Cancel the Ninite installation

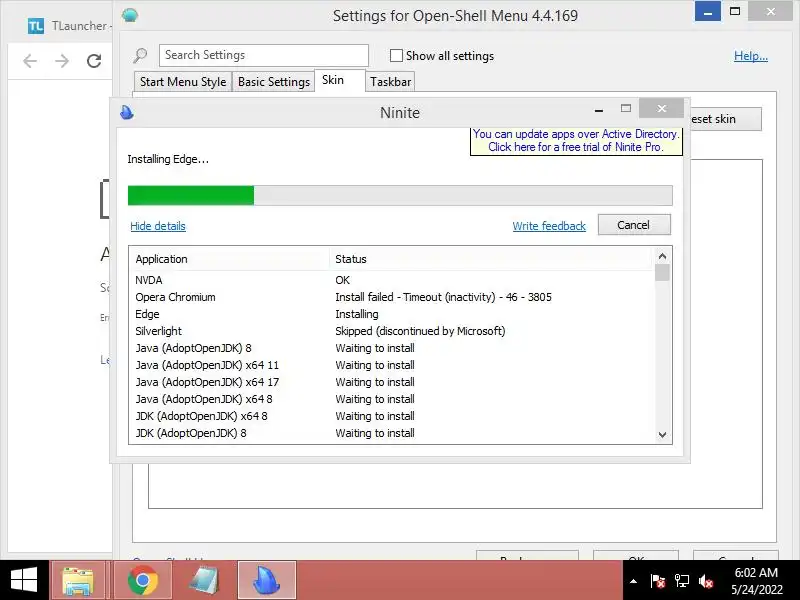point(634,225)
